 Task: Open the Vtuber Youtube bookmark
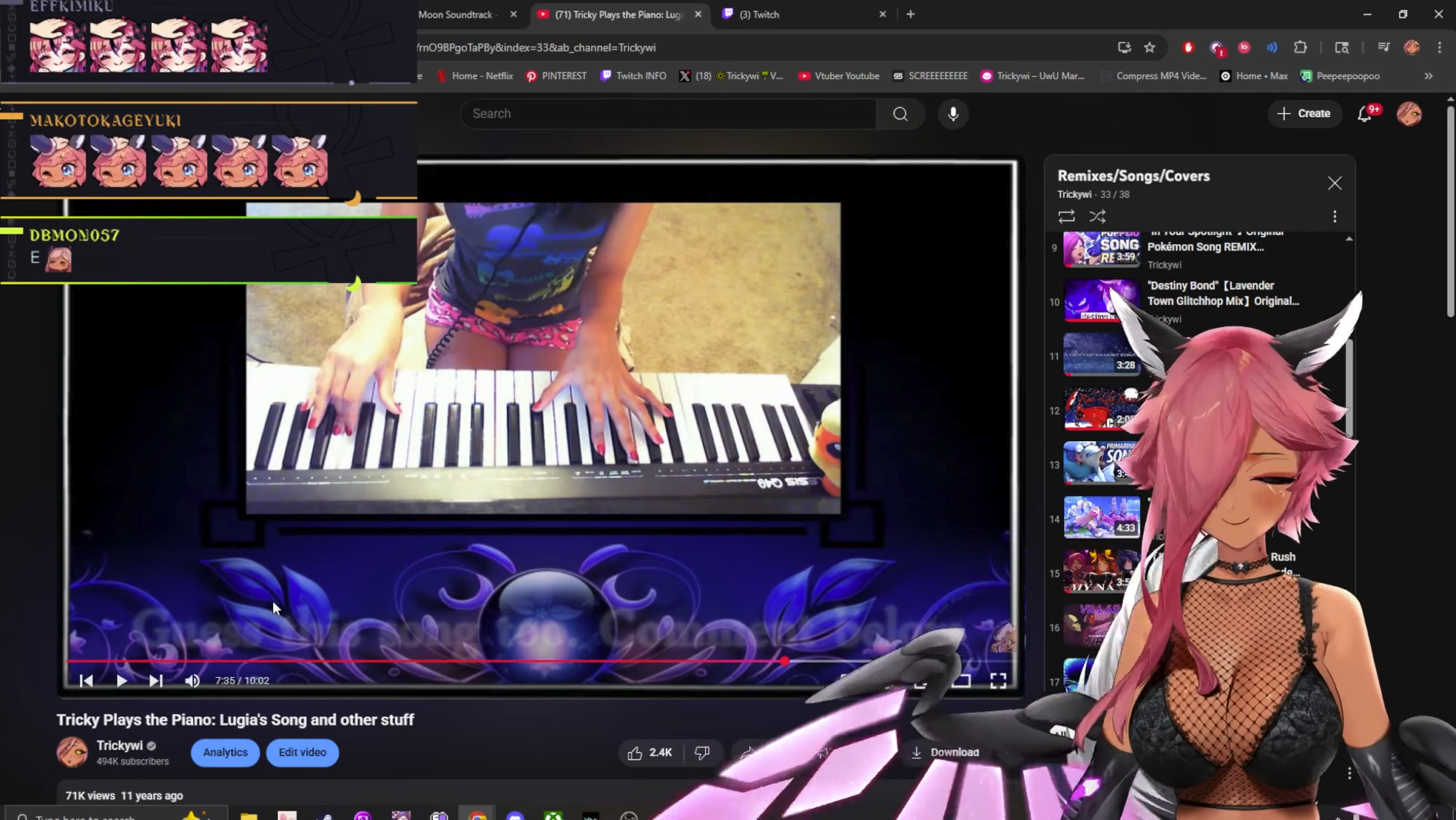839,76
